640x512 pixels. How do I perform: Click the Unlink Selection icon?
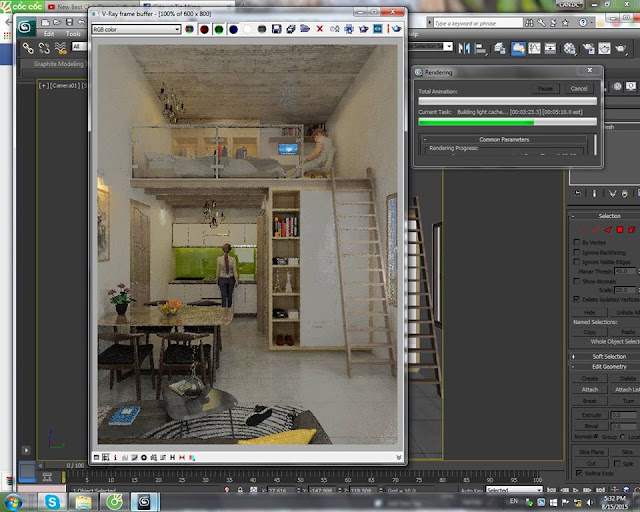pos(44,48)
